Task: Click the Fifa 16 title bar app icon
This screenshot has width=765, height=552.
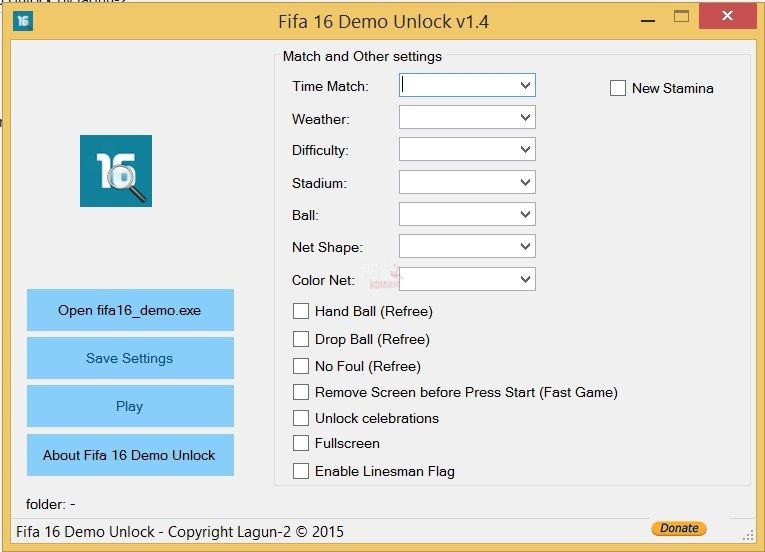Action: tap(22, 21)
